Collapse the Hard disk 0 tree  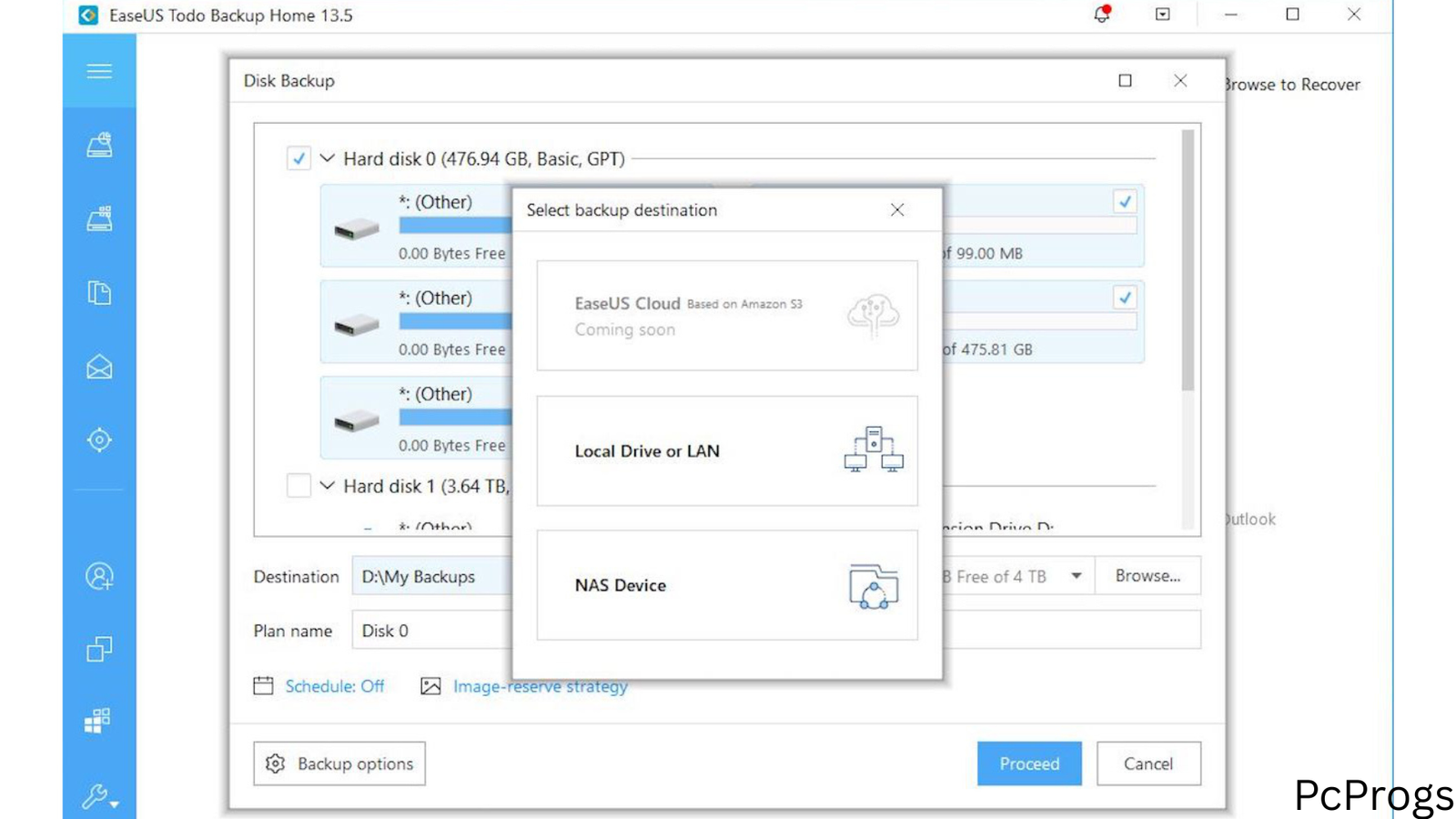(328, 158)
